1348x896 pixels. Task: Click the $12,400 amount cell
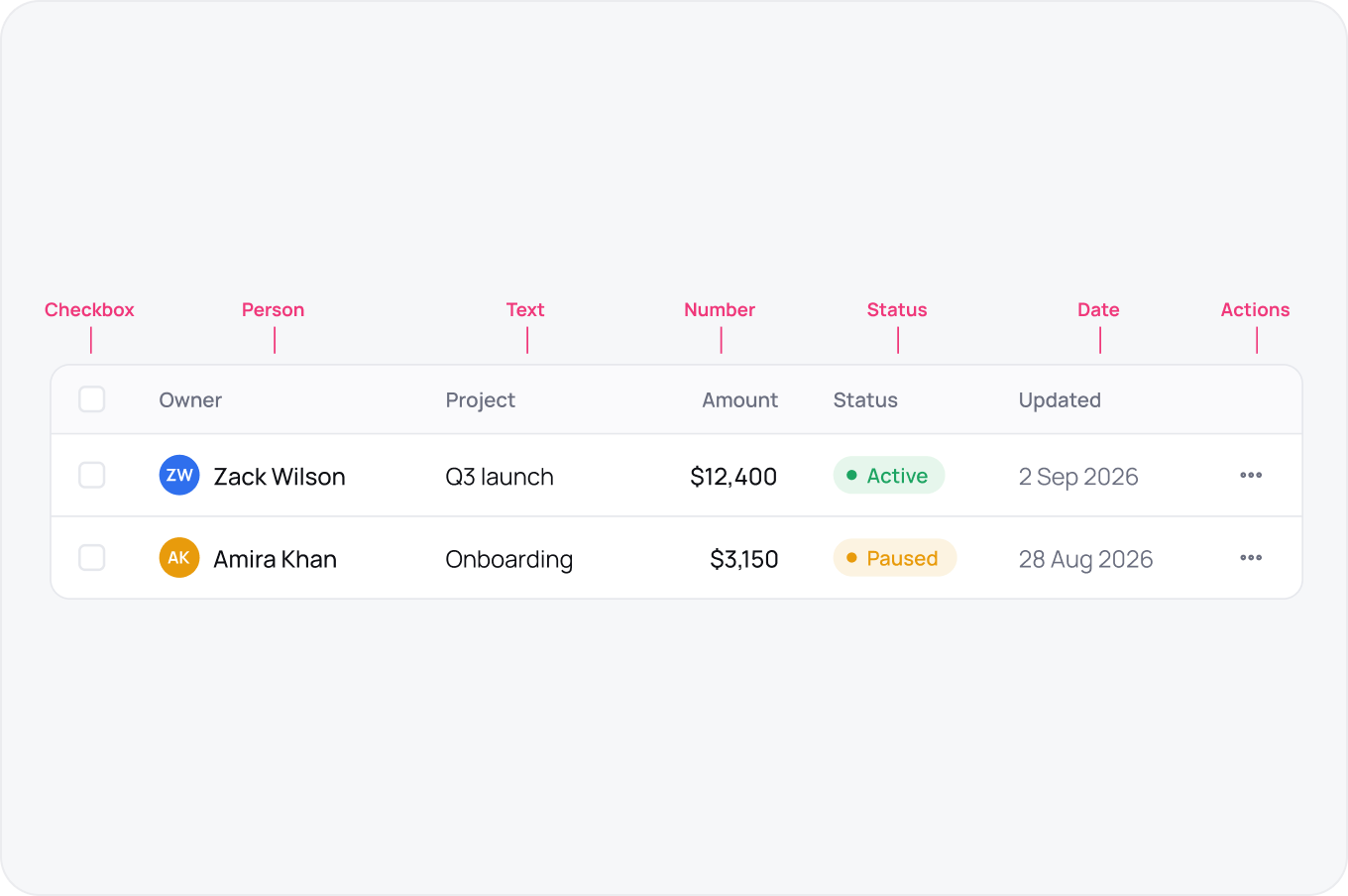point(733,477)
